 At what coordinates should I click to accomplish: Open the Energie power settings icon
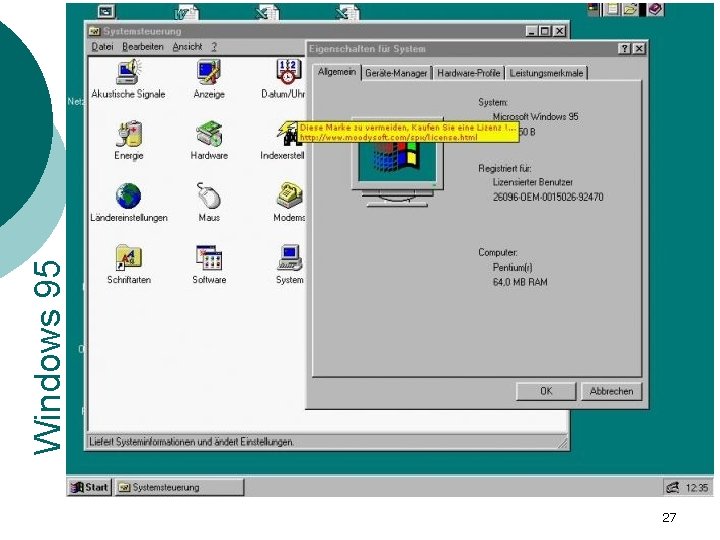129,134
